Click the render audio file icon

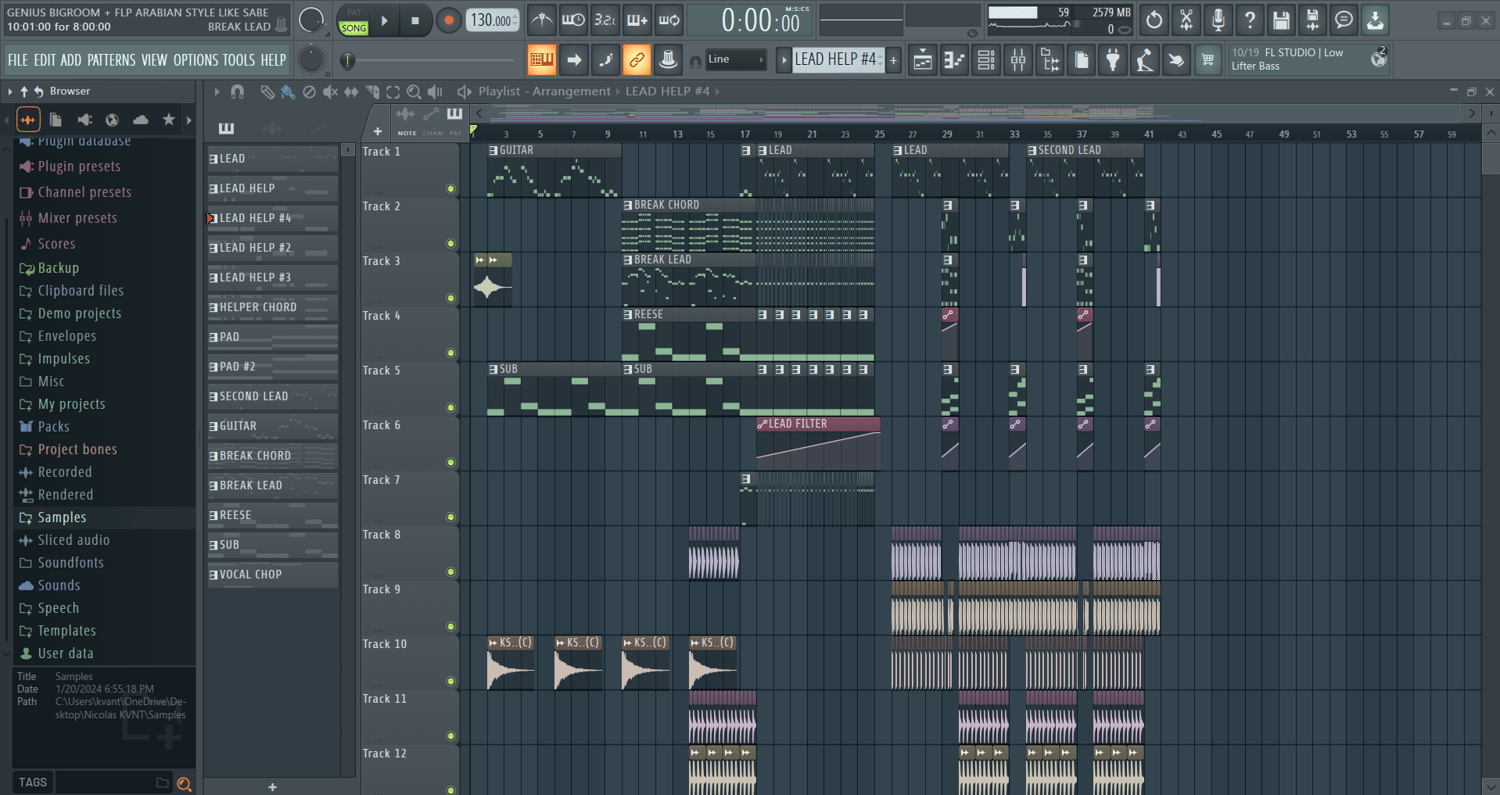pos(1313,19)
